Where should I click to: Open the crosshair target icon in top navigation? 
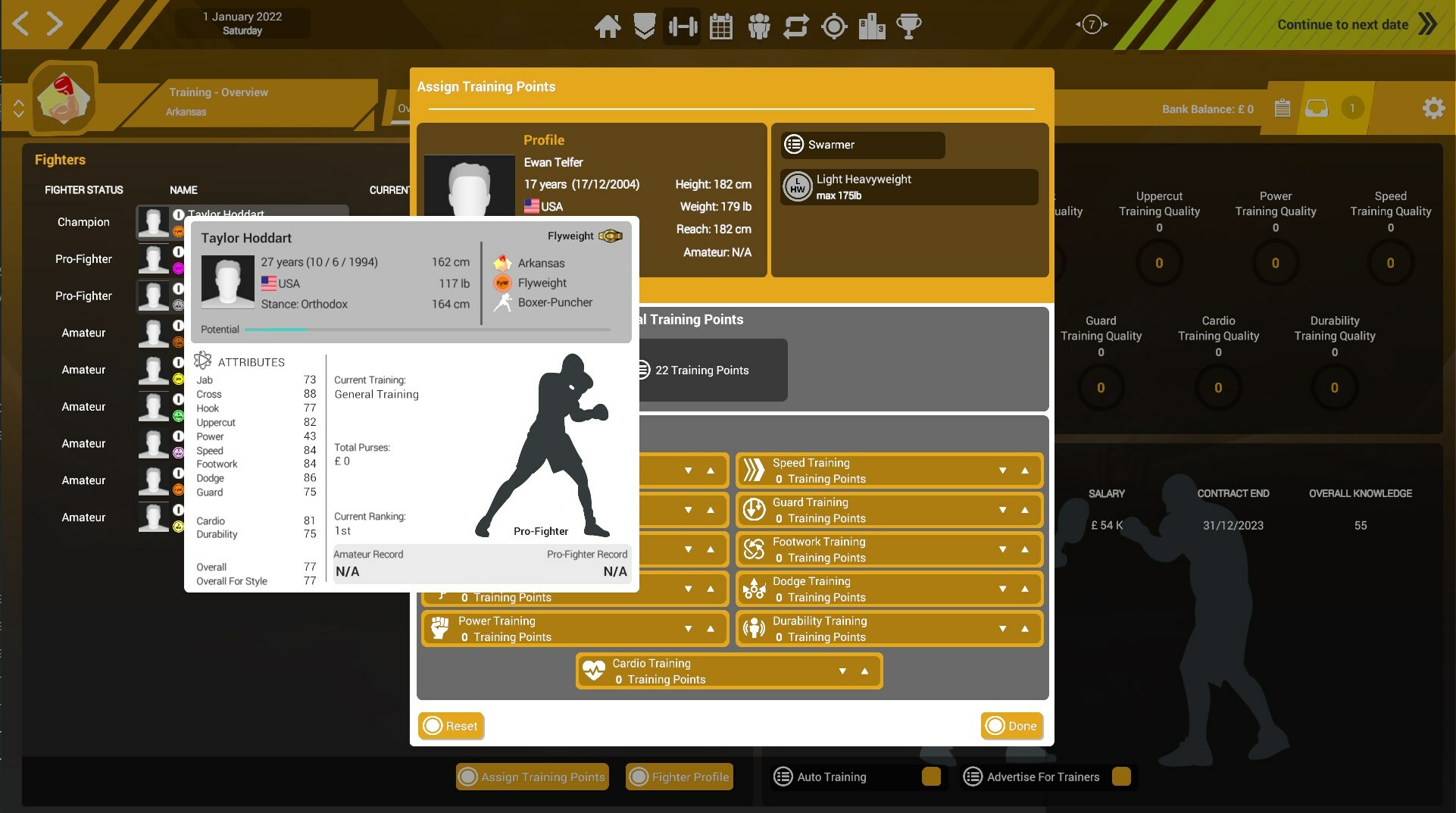(834, 27)
